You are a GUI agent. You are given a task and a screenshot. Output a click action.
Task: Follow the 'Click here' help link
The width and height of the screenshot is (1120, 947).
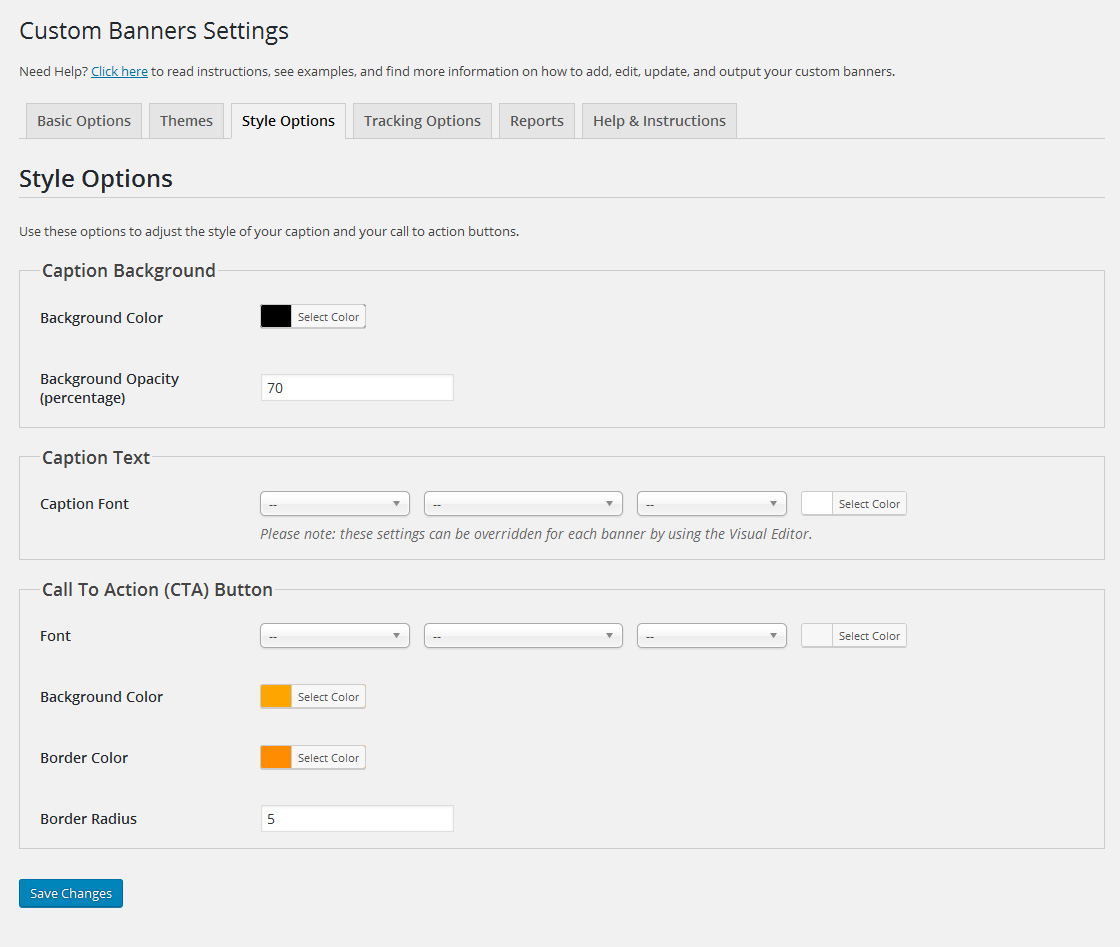coord(119,72)
